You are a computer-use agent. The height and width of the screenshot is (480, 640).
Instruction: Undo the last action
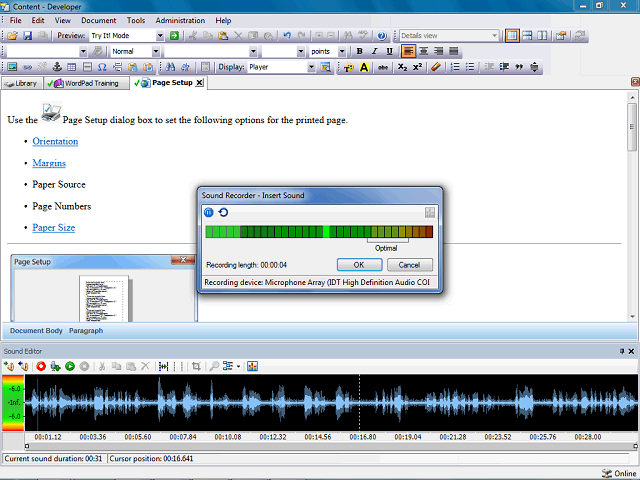tap(287, 36)
